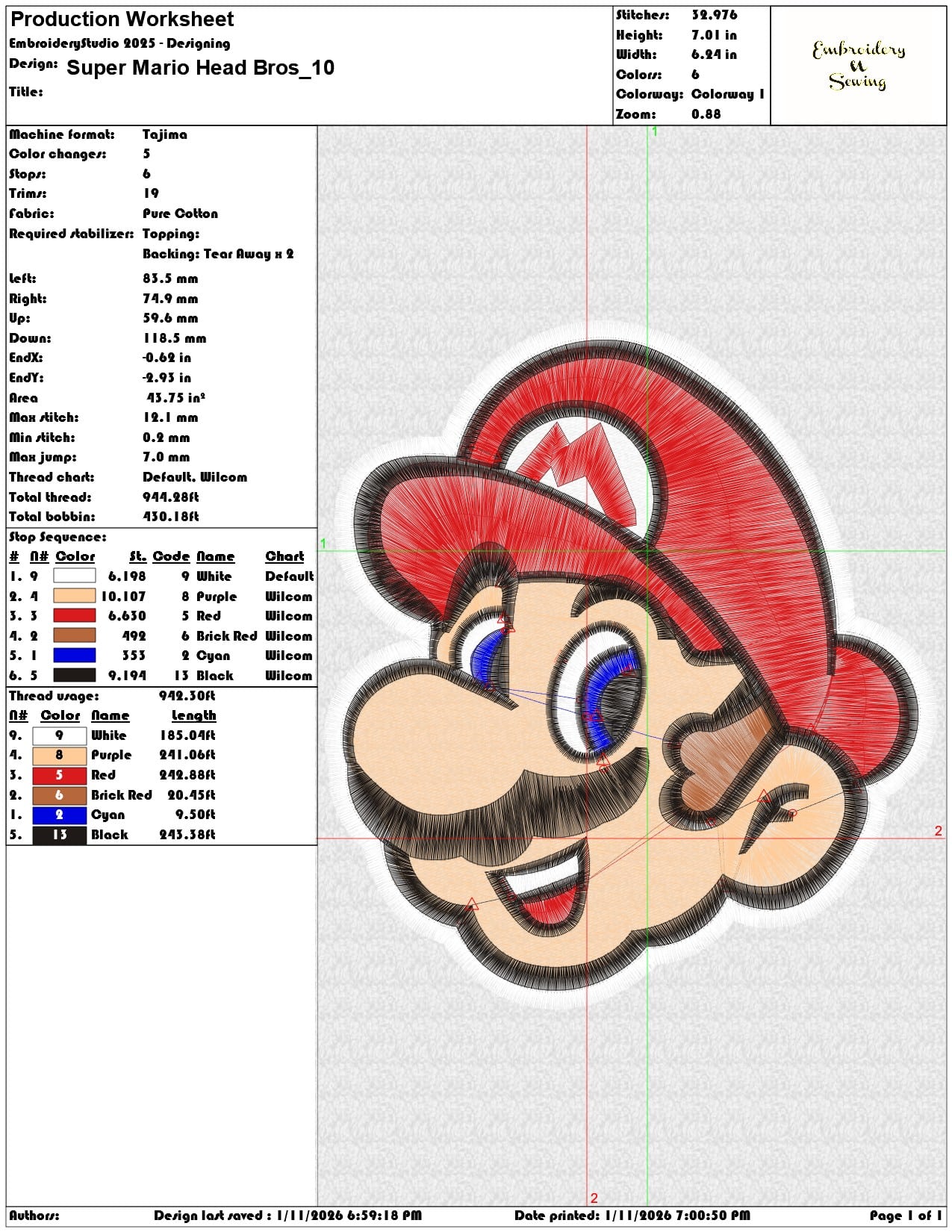Click the Down value 118.5 mm
The width and height of the screenshot is (952, 1232).
175,338
